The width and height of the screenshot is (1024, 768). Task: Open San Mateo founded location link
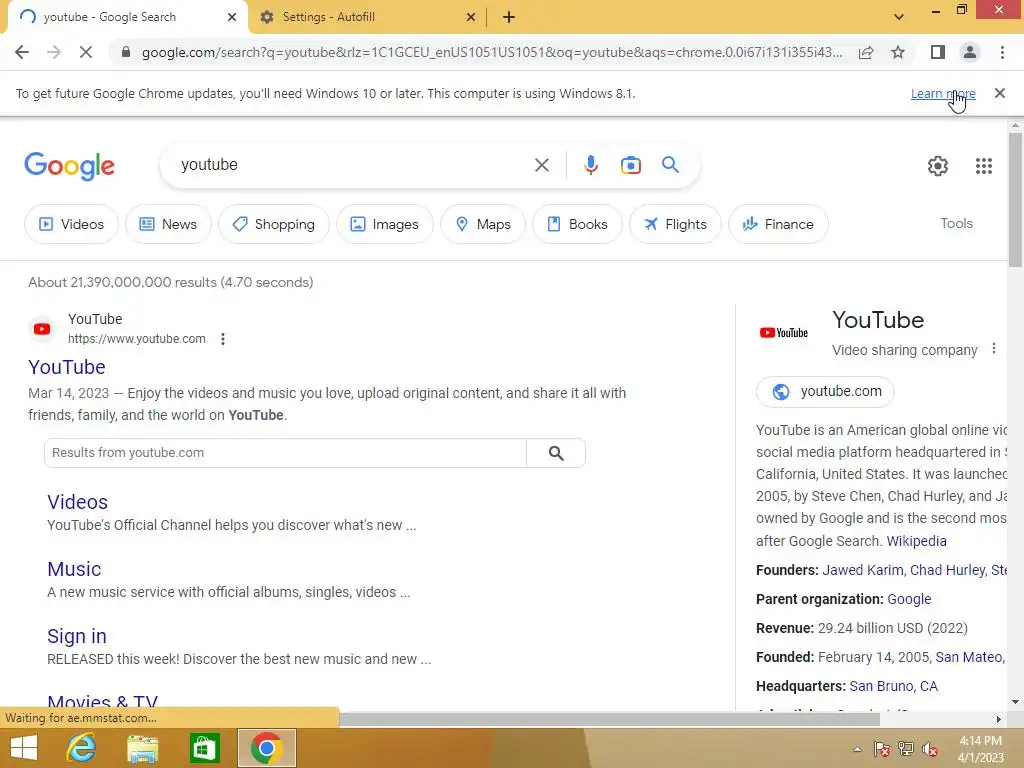click(x=969, y=657)
